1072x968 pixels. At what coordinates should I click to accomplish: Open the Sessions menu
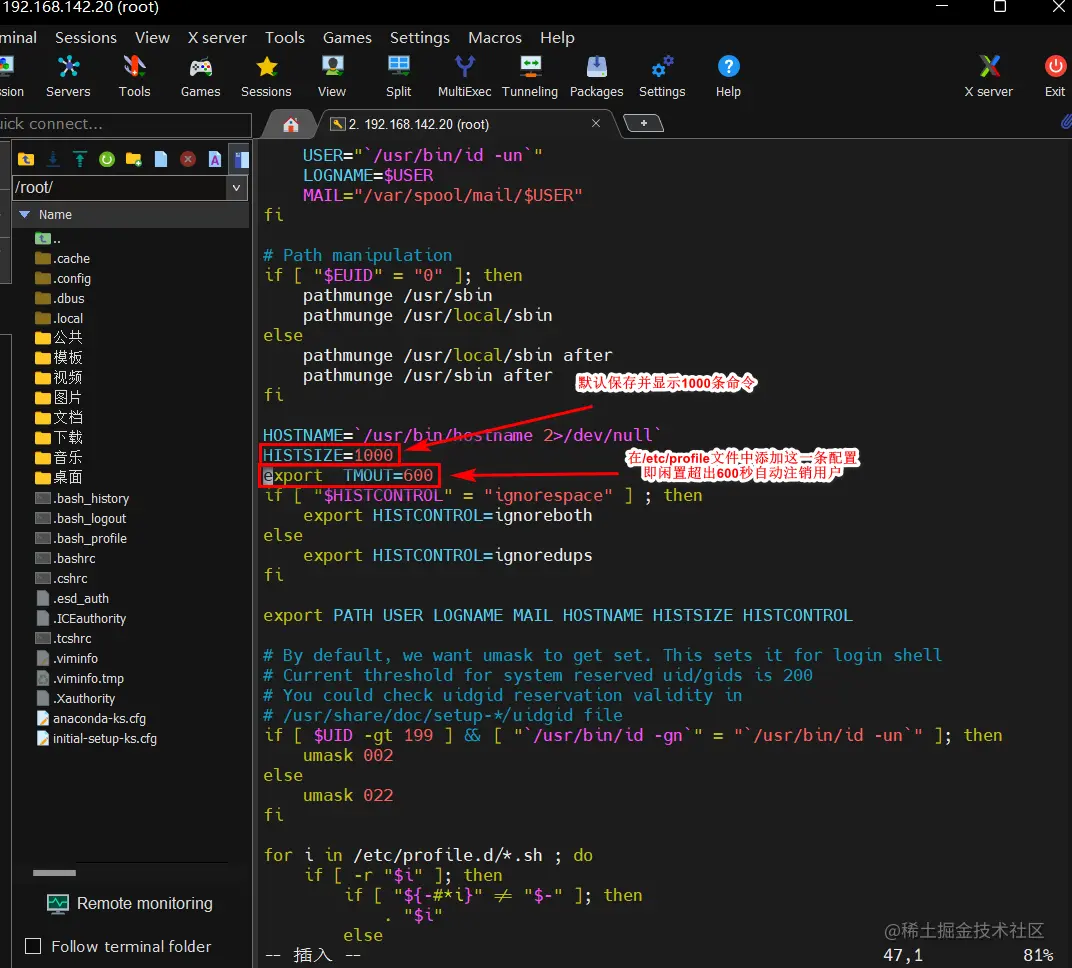coord(86,37)
